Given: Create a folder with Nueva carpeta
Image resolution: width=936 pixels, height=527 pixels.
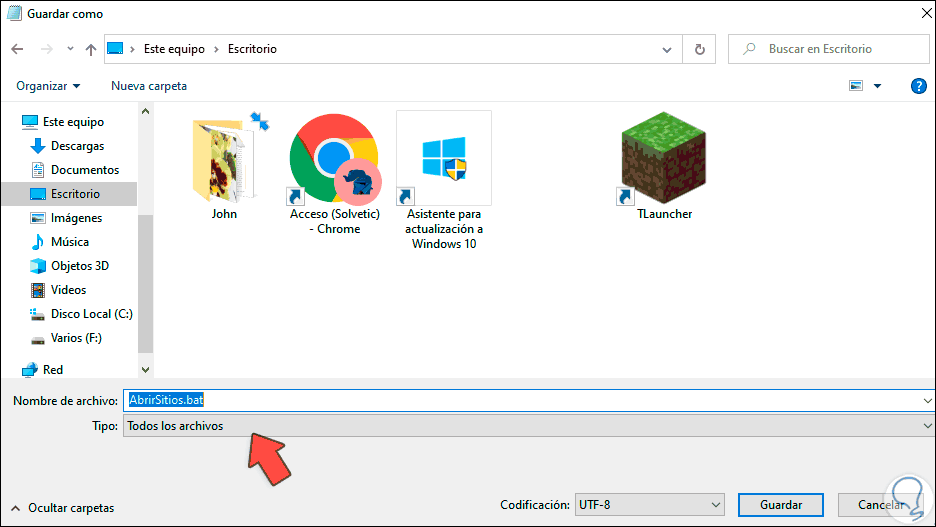Looking at the screenshot, I should [x=149, y=86].
